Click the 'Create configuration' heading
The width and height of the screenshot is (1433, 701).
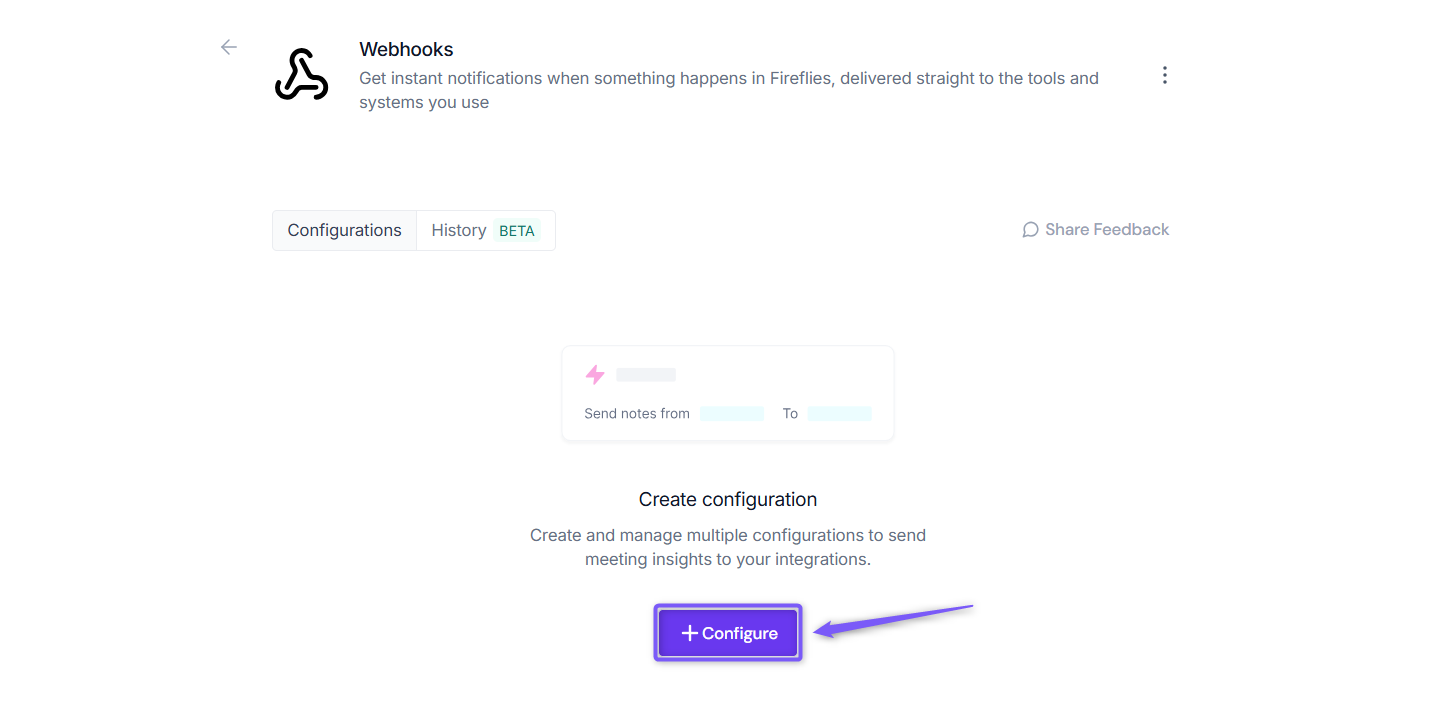tap(728, 499)
